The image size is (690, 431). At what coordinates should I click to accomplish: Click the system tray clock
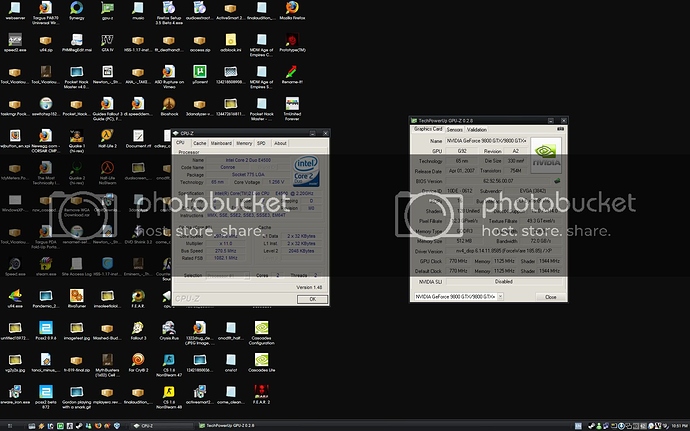pyautogui.click(x=679, y=426)
